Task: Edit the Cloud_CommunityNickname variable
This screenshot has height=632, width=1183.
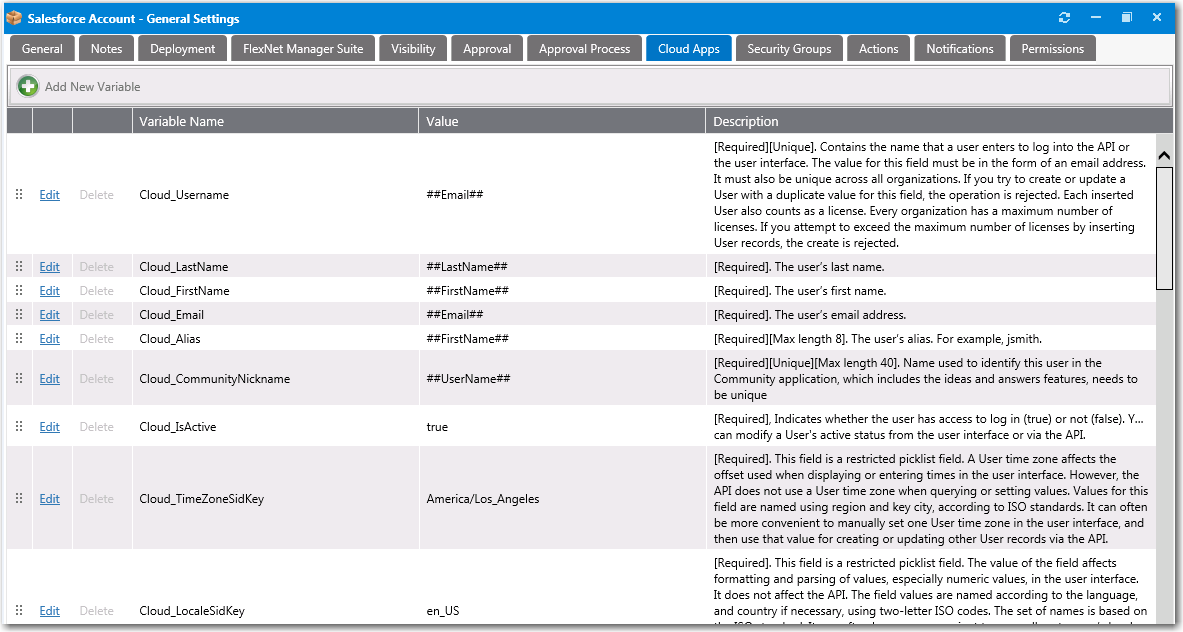Action: click(49, 378)
